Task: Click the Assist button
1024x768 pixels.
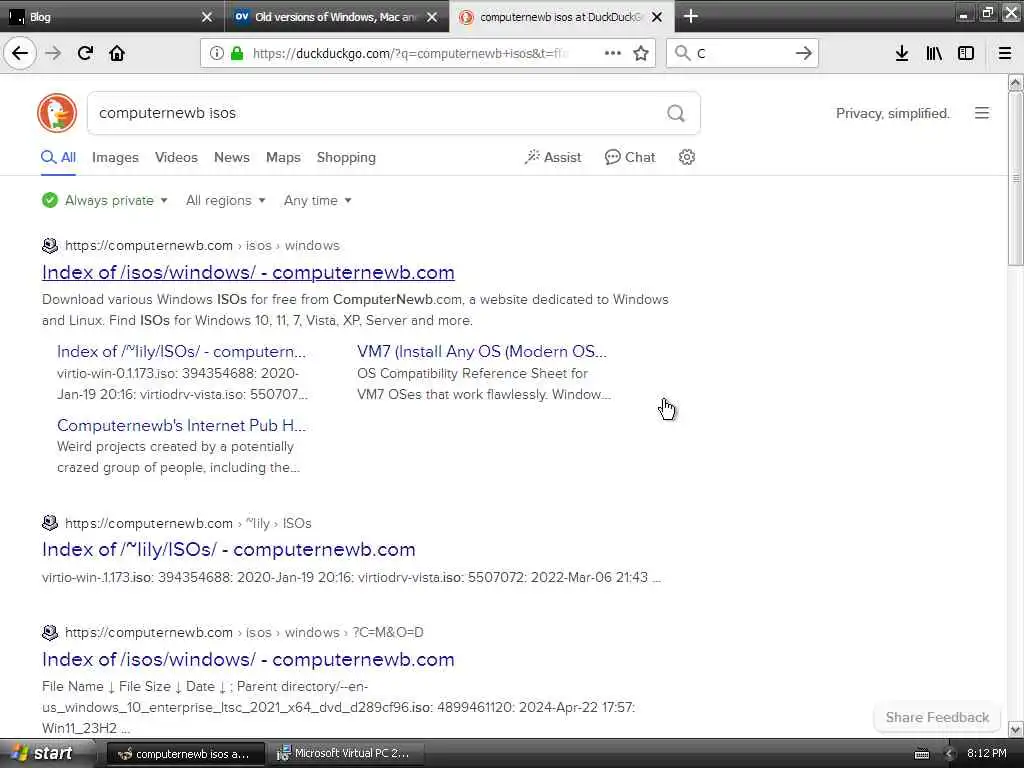Action: coord(552,157)
